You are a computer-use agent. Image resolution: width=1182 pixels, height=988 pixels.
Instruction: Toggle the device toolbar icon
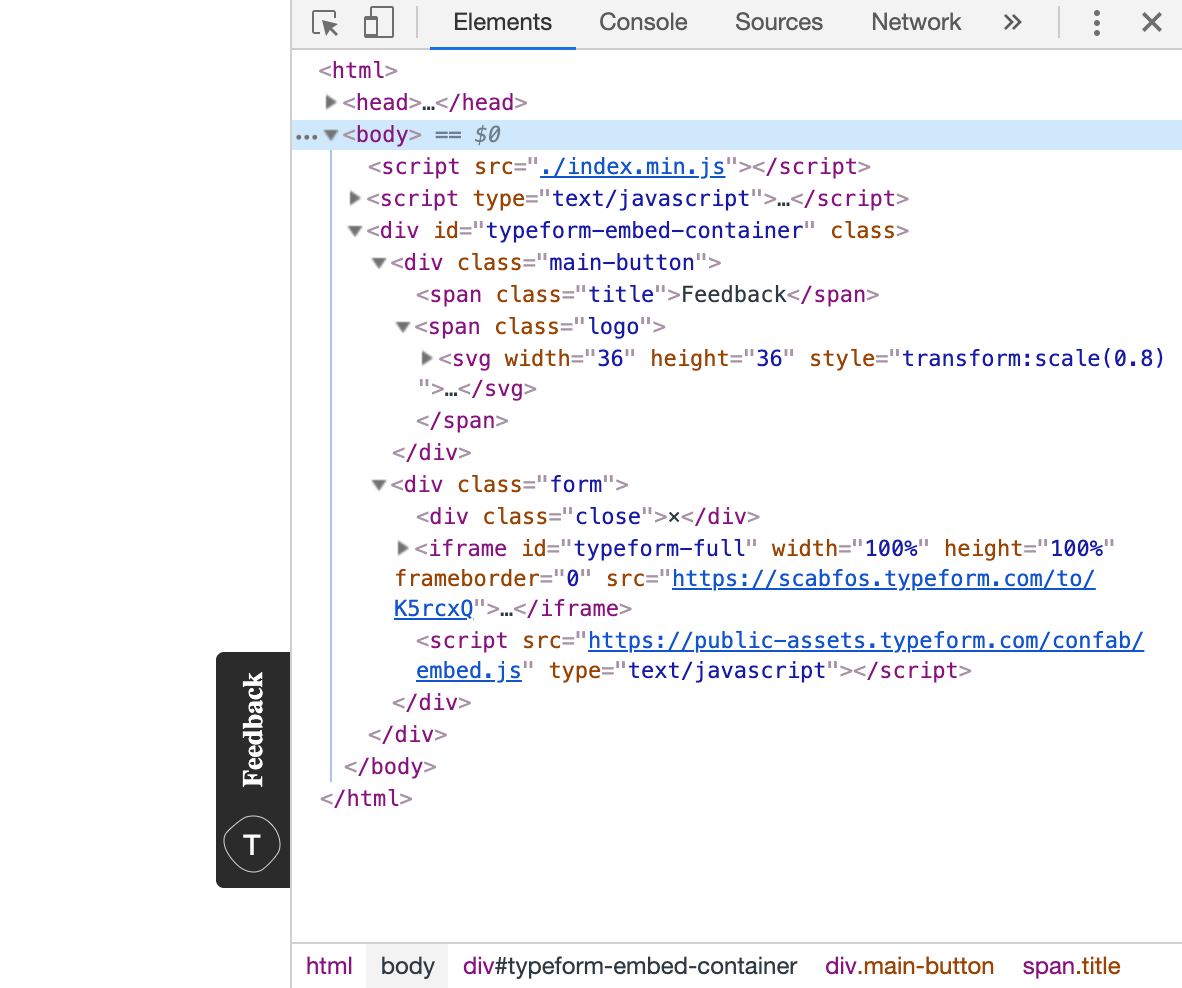click(x=378, y=23)
